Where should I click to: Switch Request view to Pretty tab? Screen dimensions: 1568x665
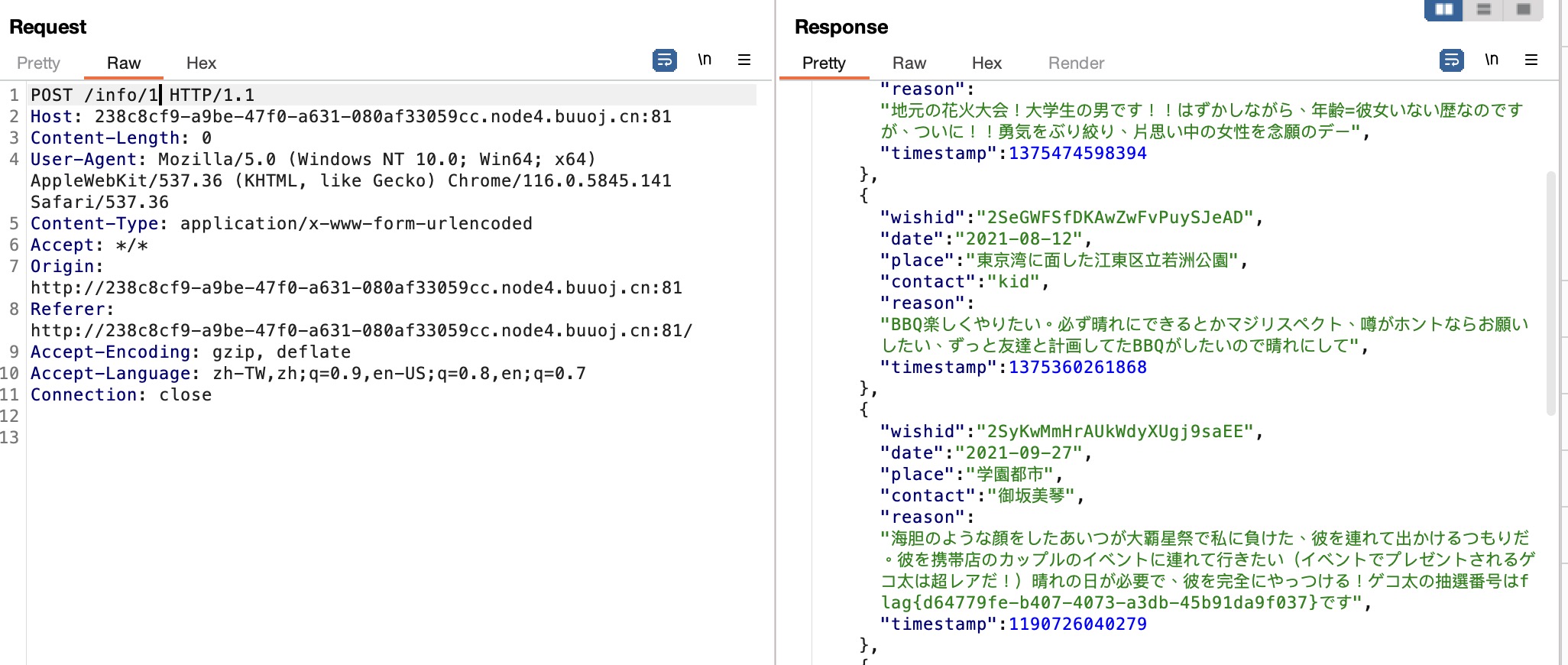click(38, 63)
